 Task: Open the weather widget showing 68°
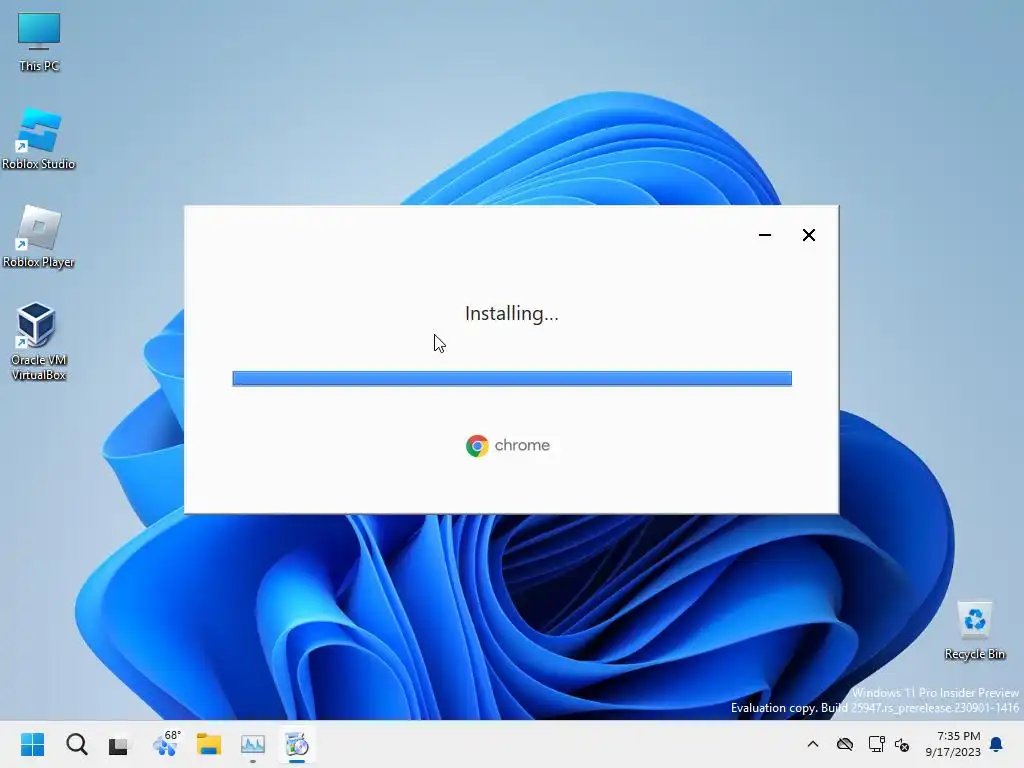coord(166,744)
